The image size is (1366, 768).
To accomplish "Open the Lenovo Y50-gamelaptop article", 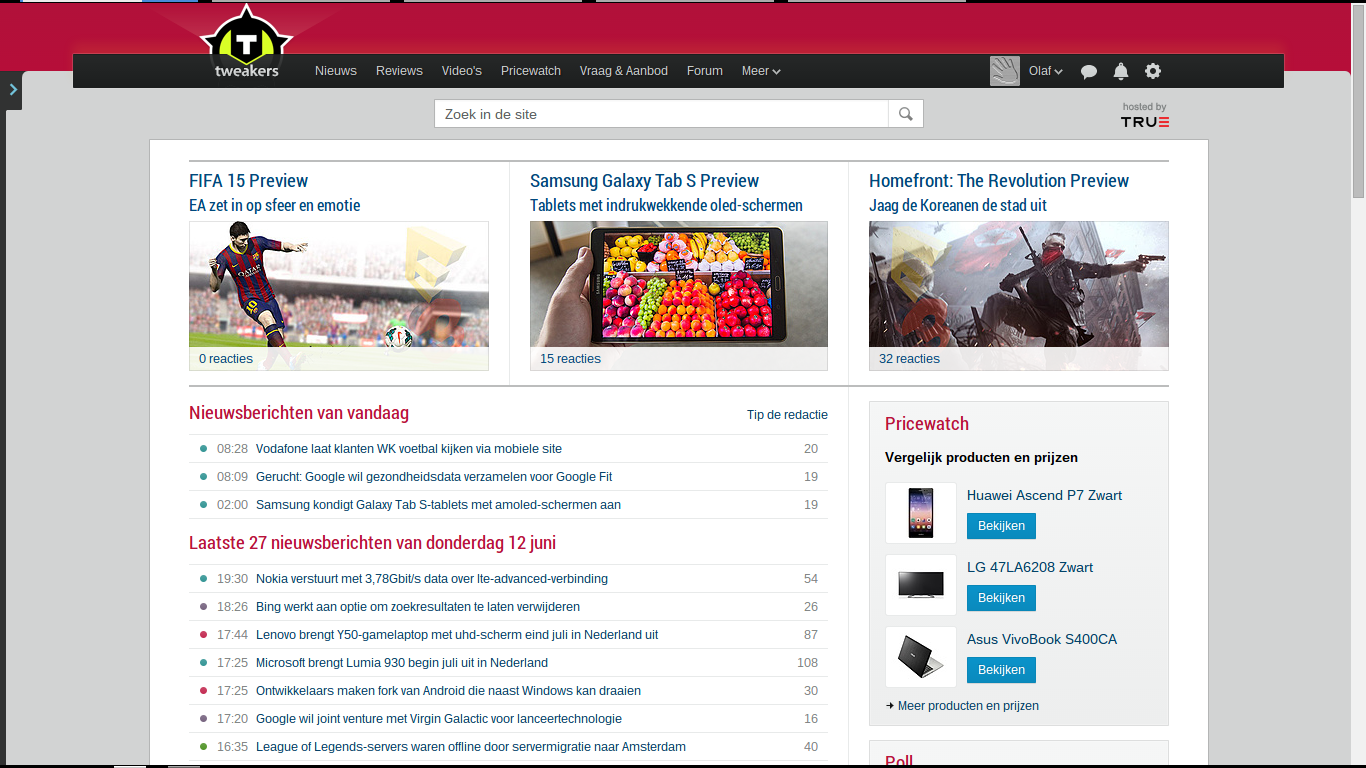I will tap(457, 635).
